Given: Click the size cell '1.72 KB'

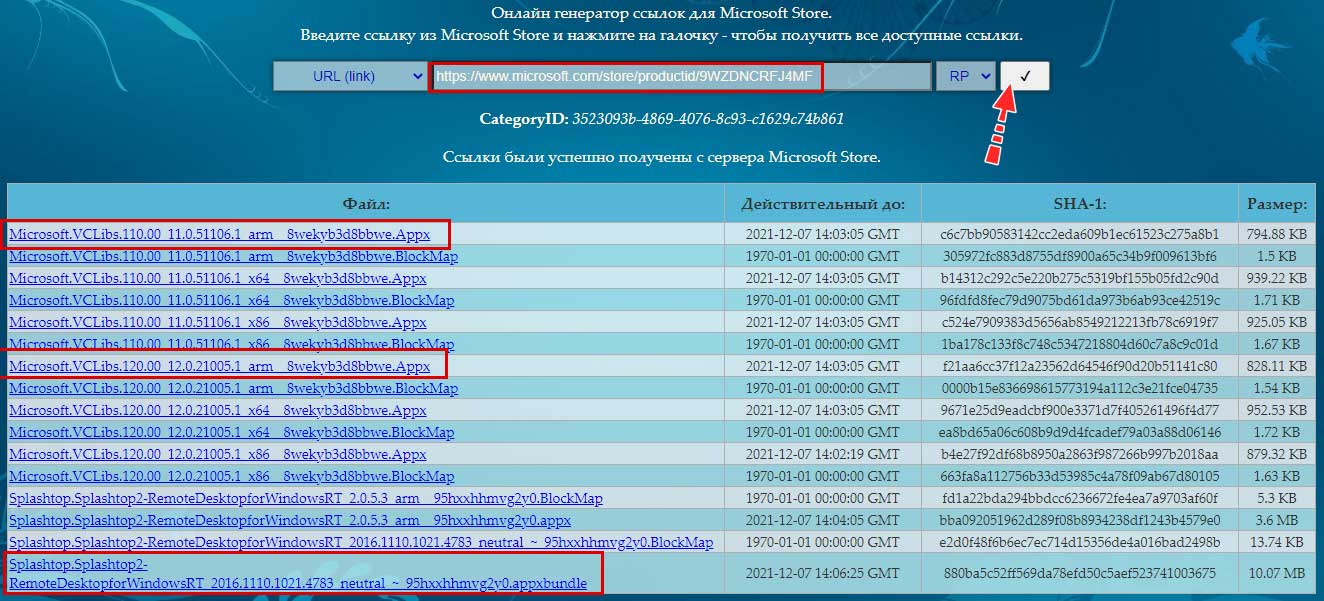Looking at the screenshot, I should [1277, 432].
